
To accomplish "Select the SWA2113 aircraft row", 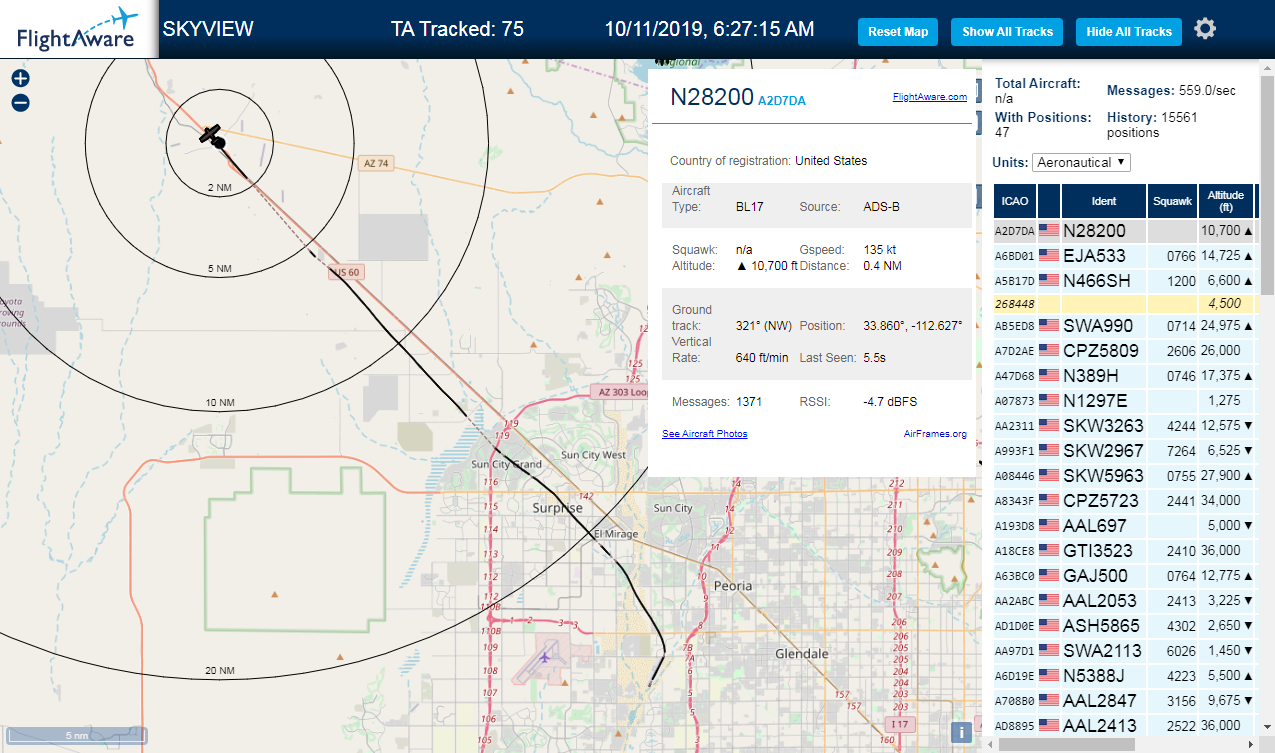I will [1124, 651].
